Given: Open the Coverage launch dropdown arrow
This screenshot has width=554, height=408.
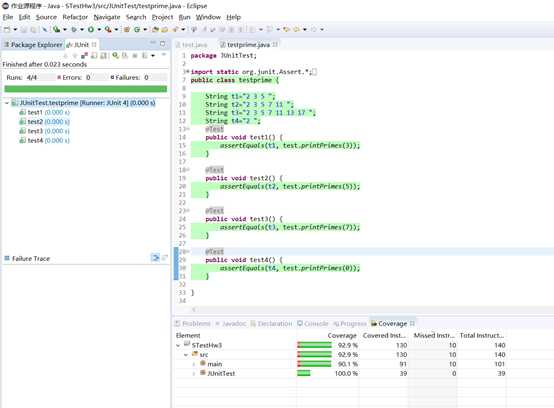Looking at the screenshot, I should click(x=65, y=30).
